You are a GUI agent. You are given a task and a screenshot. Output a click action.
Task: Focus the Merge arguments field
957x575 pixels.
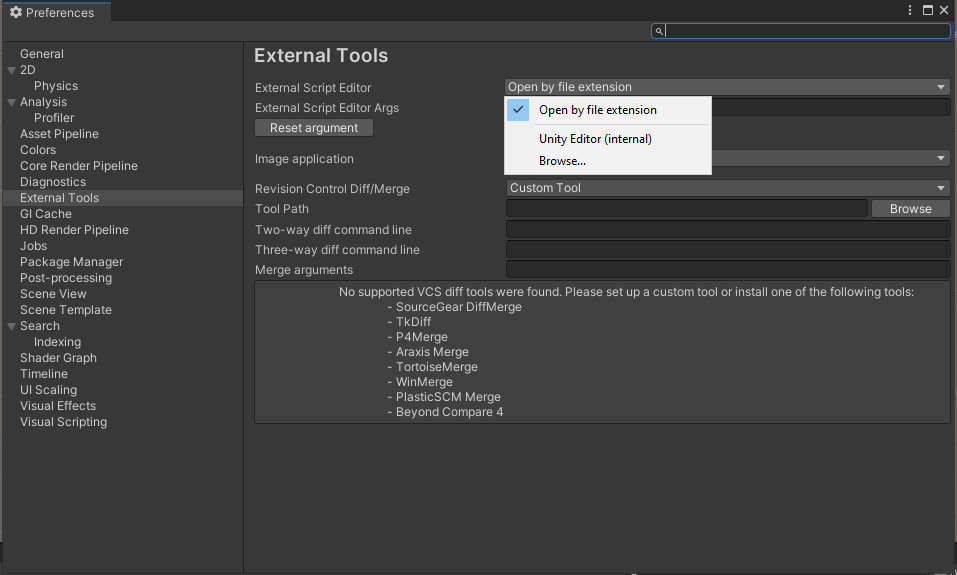point(727,270)
